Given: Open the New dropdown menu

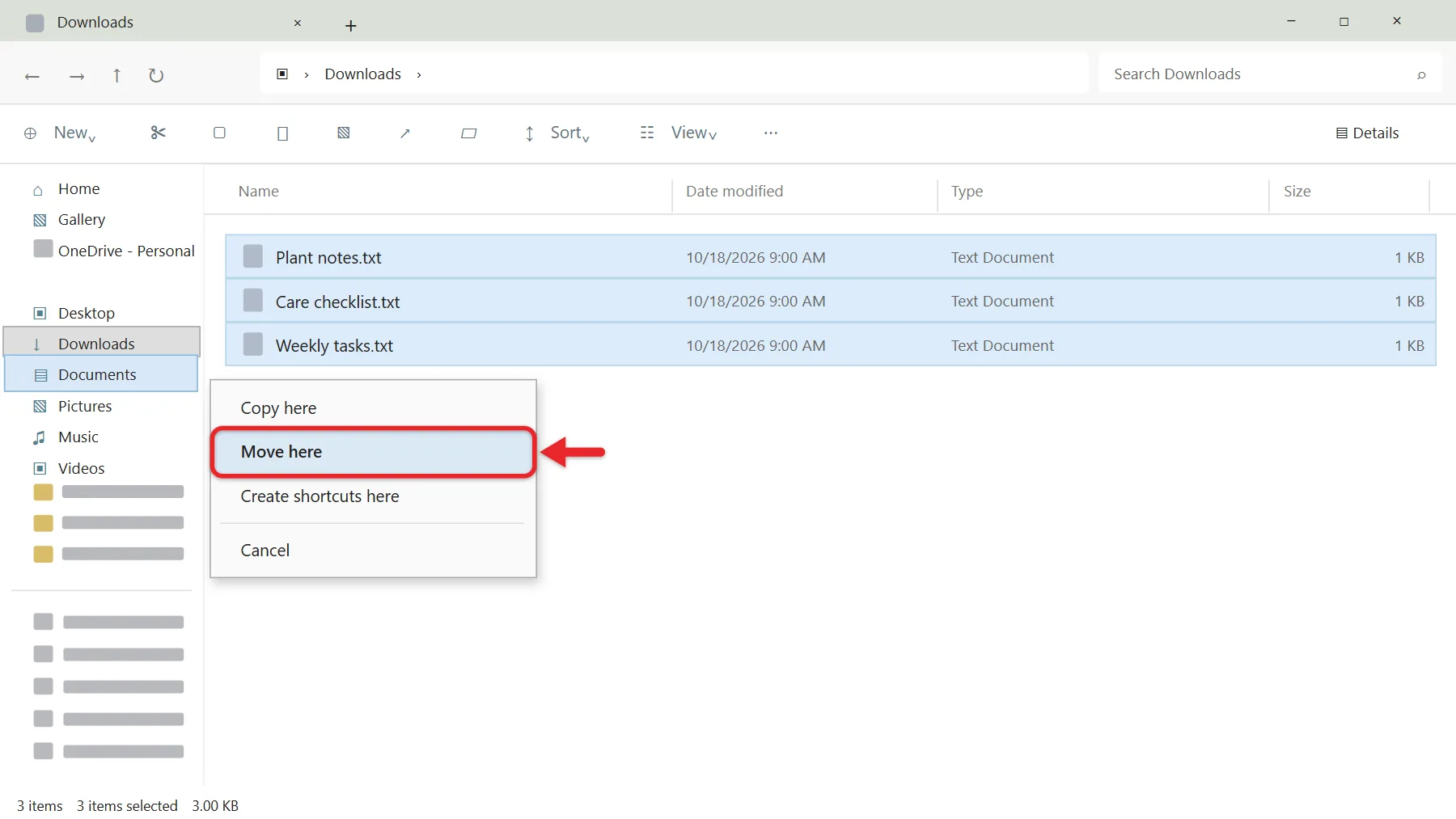Looking at the screenshot, I should click(60, 133).
